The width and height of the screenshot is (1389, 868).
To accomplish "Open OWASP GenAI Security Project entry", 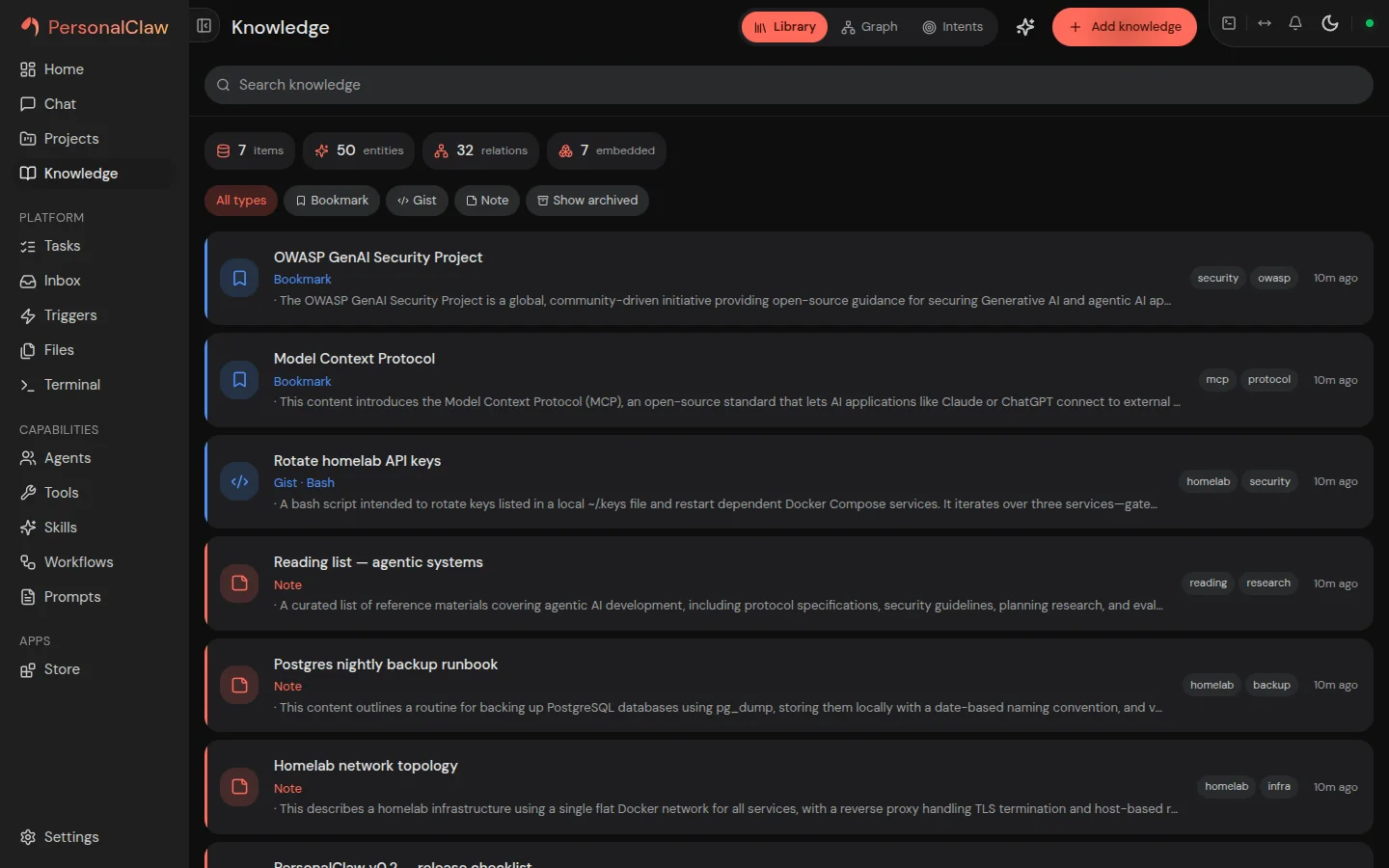I will point(788,279).
